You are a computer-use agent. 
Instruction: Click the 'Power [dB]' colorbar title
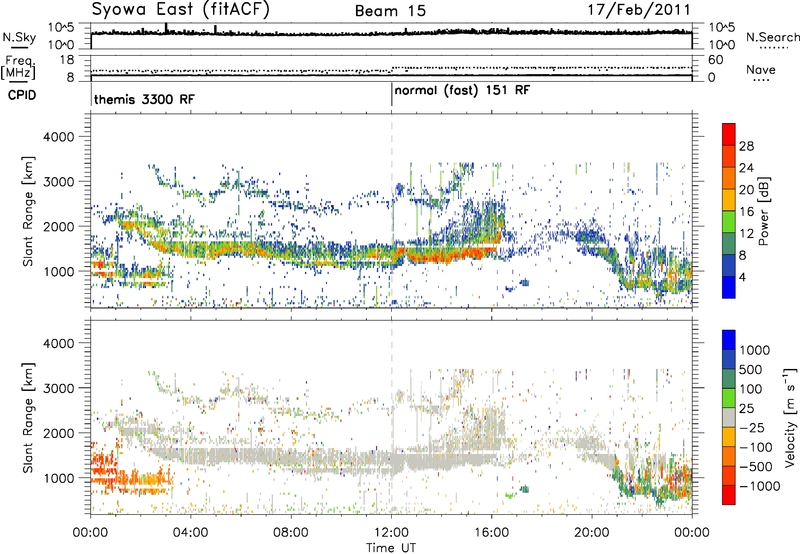(x=763, y=211)
